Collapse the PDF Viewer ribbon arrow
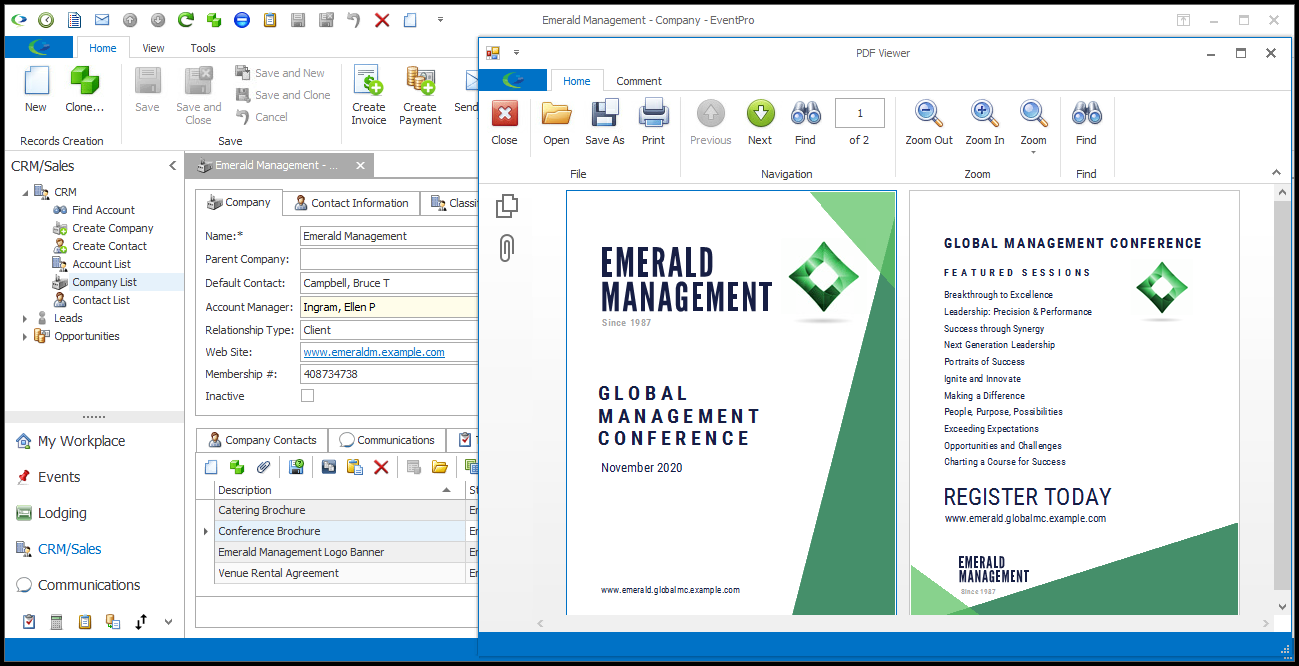The width and height of the screenshot is (1299, 666). 1274,174
